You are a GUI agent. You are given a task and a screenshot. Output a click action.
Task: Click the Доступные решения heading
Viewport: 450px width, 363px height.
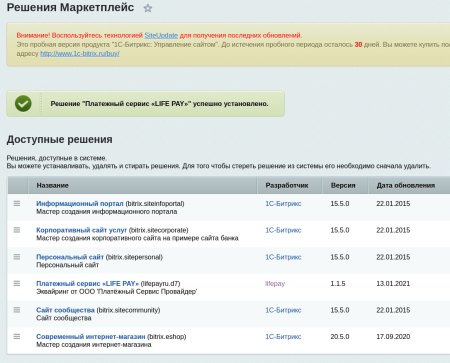[x=60, y=139]
